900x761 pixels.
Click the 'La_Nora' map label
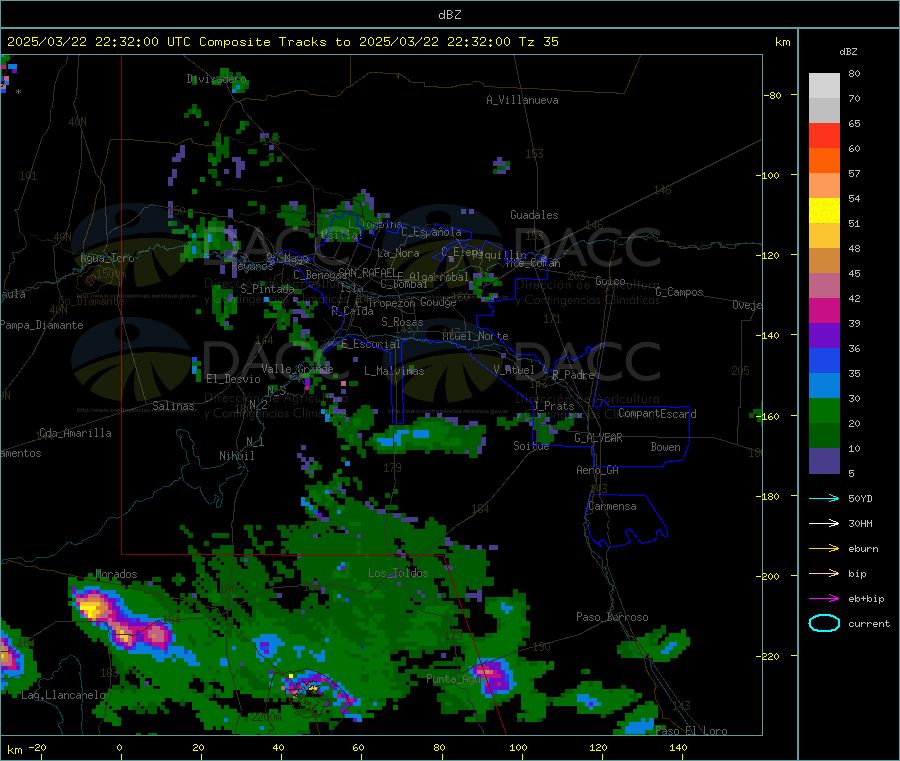[398, 253]
